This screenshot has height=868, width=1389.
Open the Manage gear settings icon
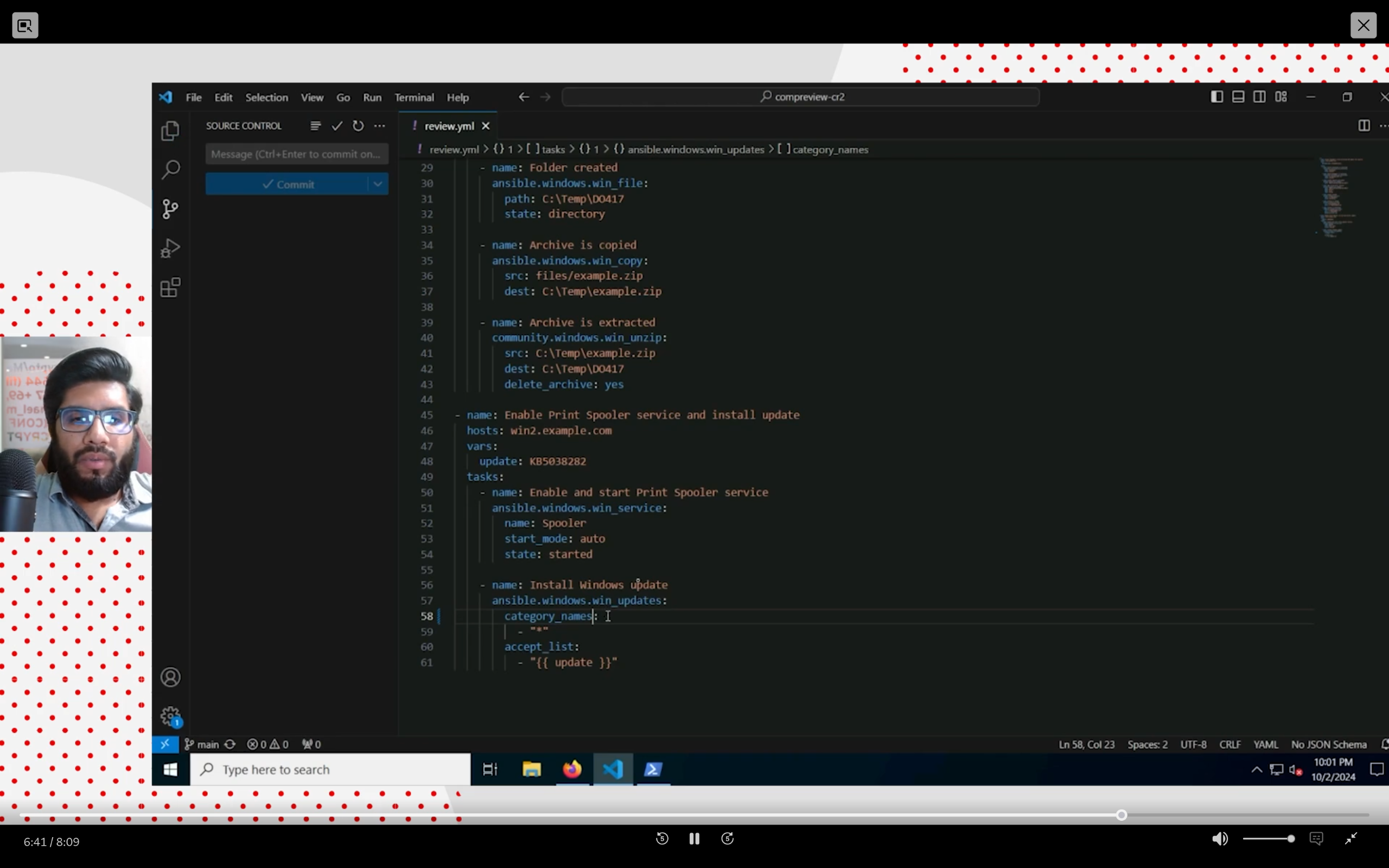click(x=170, y=716)
